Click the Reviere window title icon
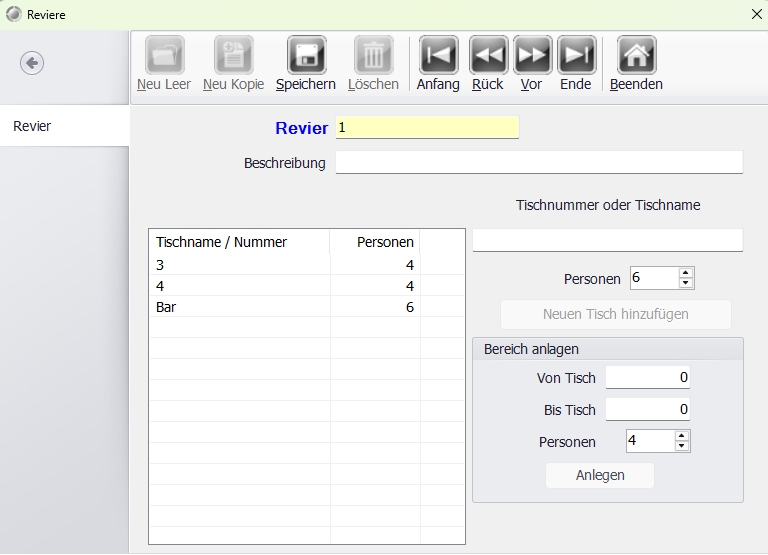The image size is (768, 555). [x=14, y=14]
